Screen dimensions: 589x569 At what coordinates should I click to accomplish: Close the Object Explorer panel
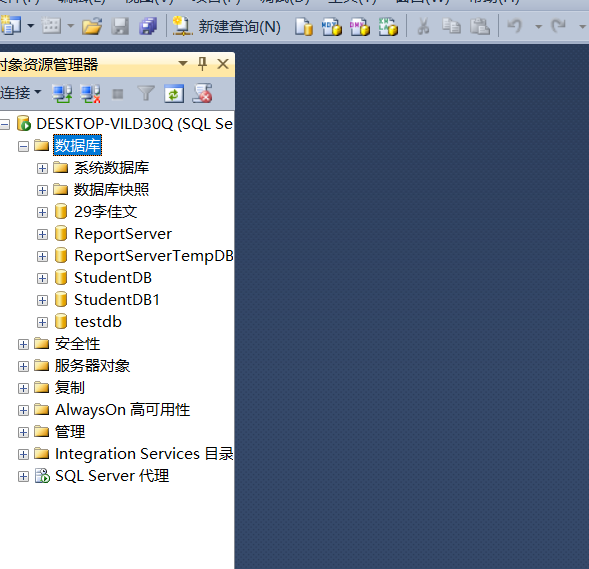(x=223, y=64)
